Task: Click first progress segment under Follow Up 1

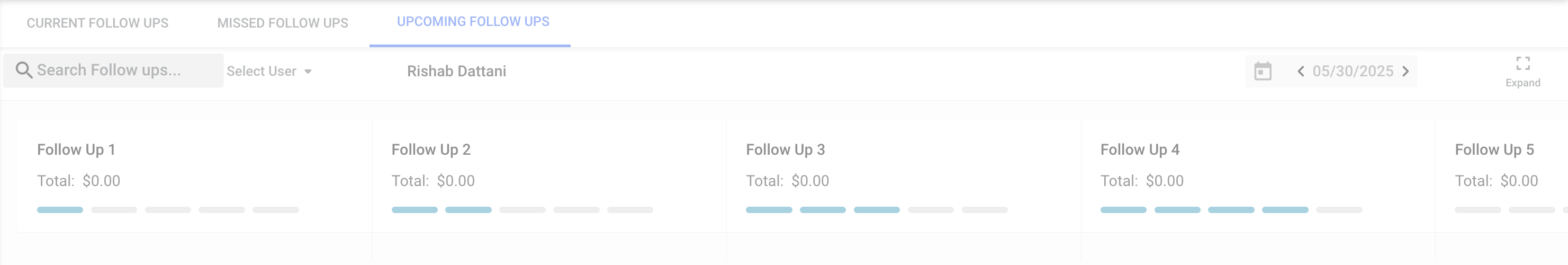Action: pos(60,210)
